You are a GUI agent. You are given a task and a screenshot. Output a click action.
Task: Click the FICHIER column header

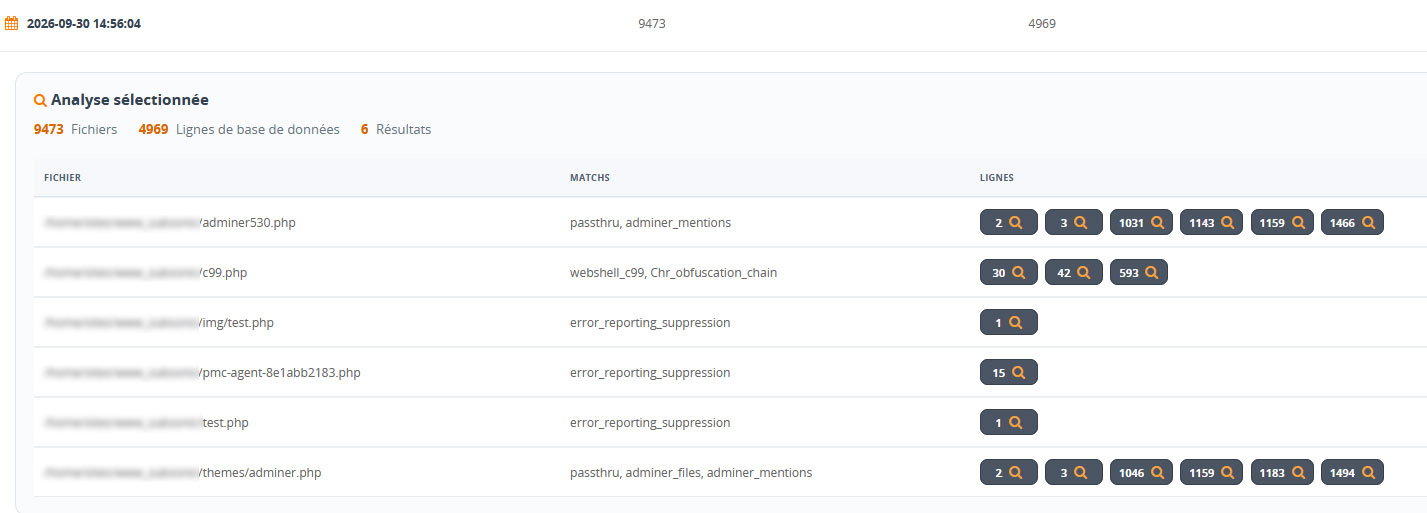tap(63, 177)
